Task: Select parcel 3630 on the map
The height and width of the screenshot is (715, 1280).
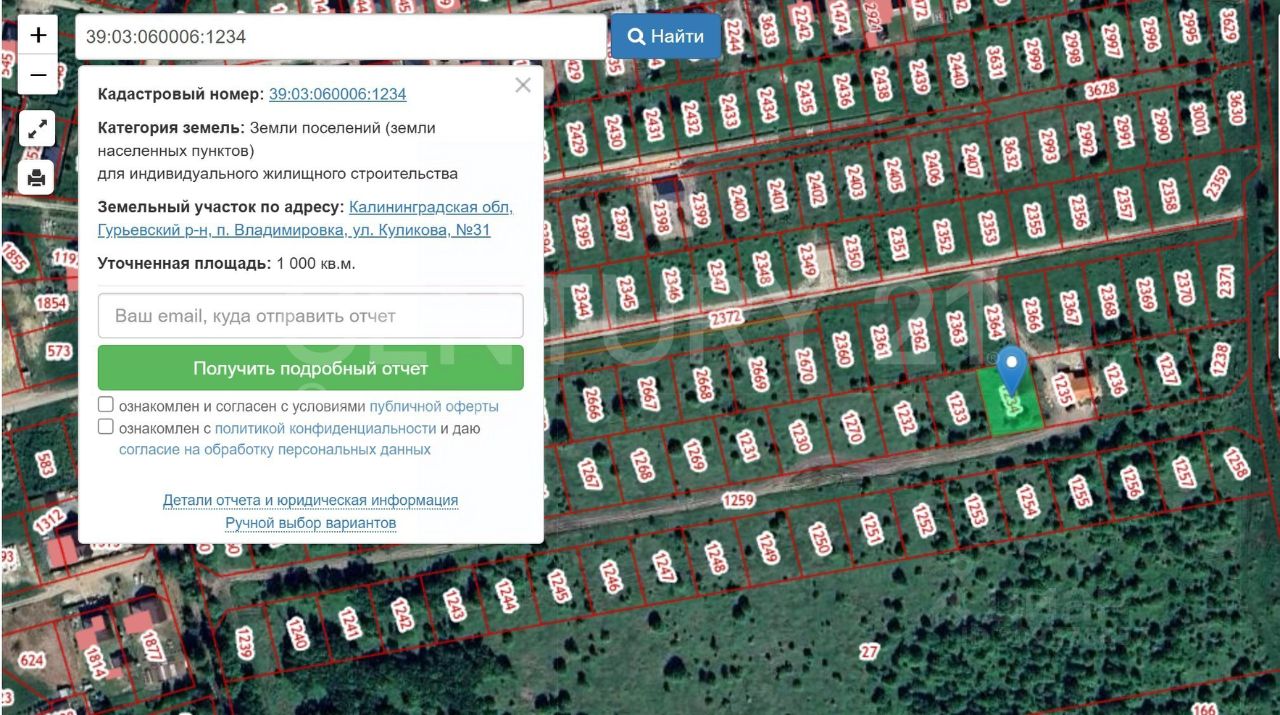Action: (1235, 109)
